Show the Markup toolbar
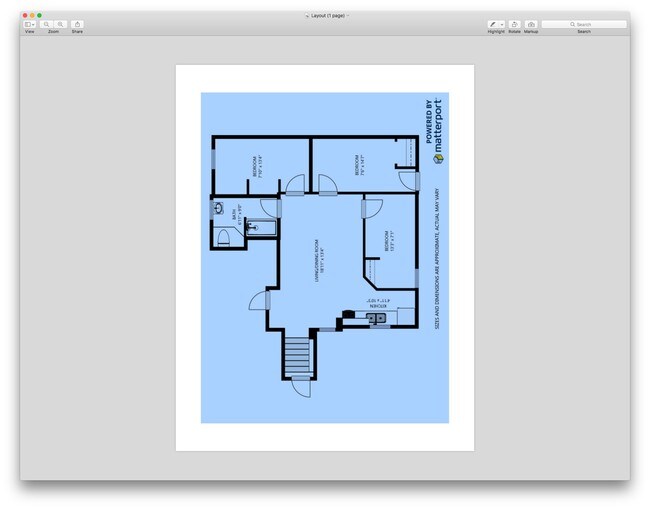This screenshot has height=509, width=650. coord(531,24)
